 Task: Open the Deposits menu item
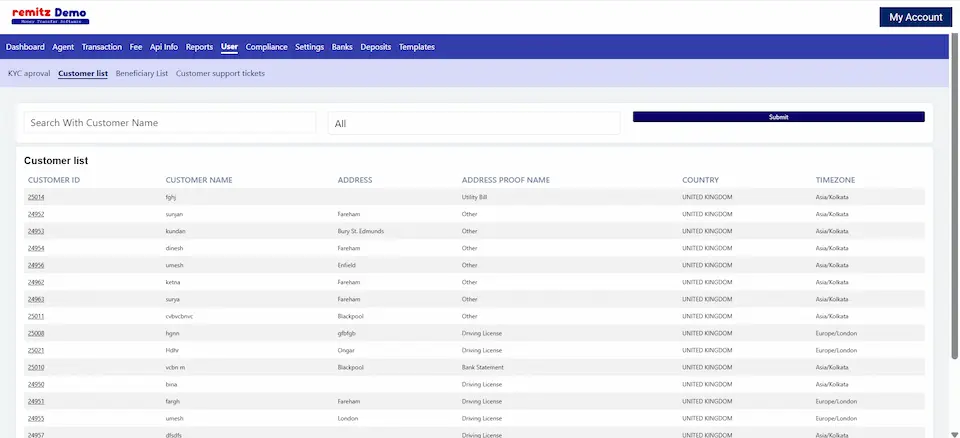click(376, 47)
